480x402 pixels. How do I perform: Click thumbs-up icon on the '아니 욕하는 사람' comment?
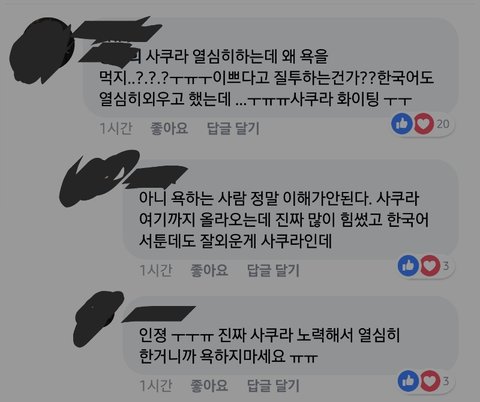pyautogui.click(x=408, y=266)
